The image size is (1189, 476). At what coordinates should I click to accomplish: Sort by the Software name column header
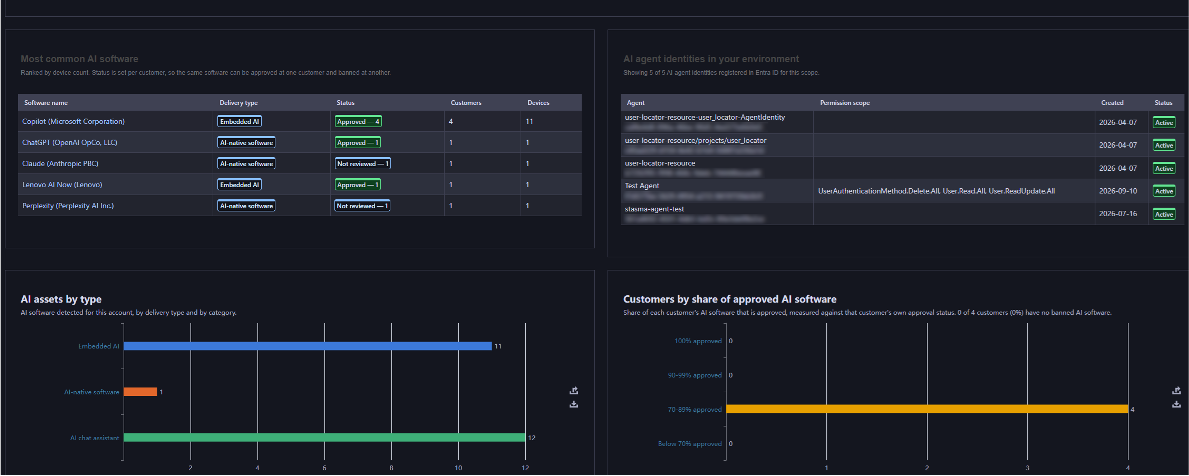46,102
